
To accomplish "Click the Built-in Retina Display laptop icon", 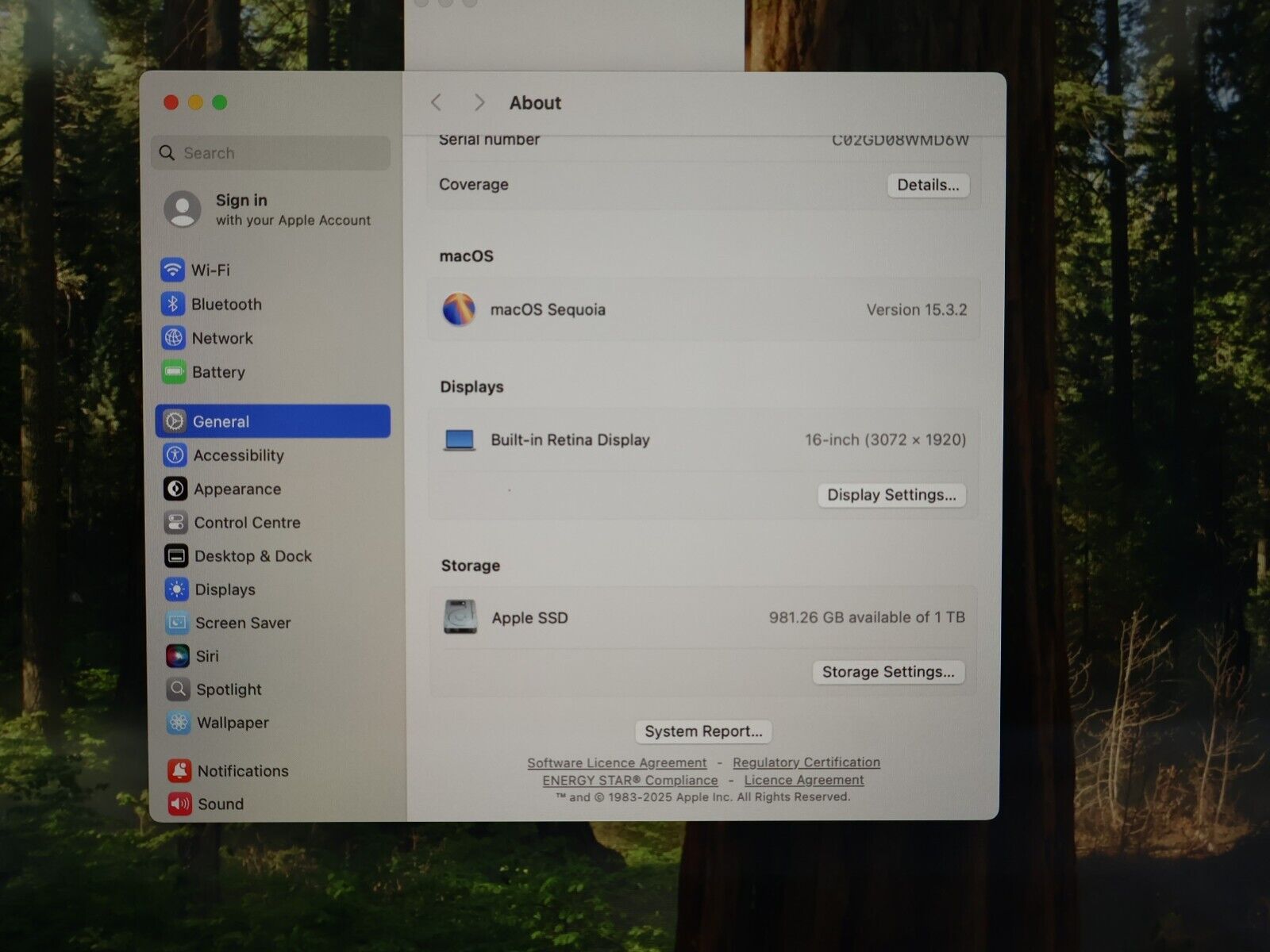I will [460, 440].
